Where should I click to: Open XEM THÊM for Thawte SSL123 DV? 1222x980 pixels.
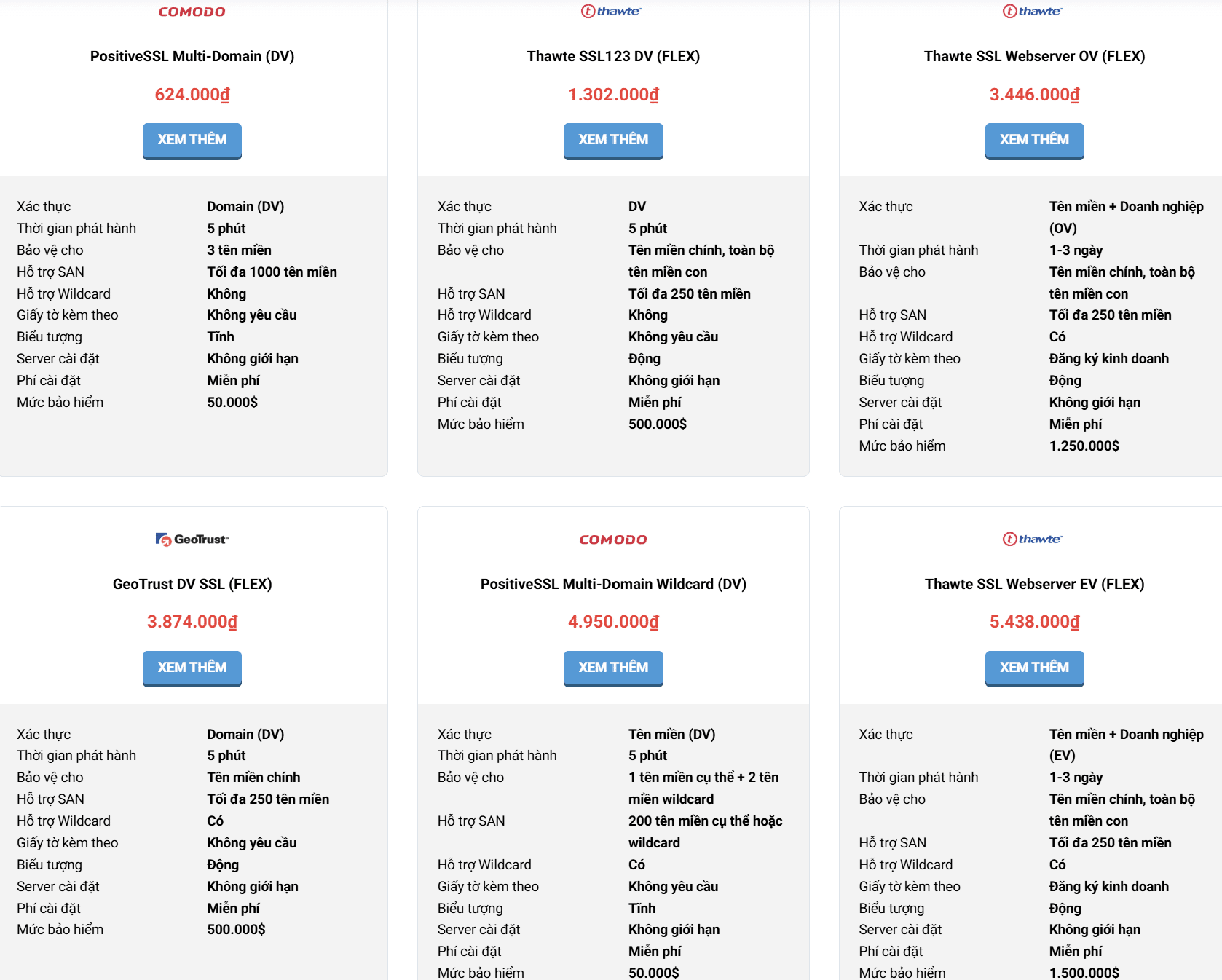point(613,140)
